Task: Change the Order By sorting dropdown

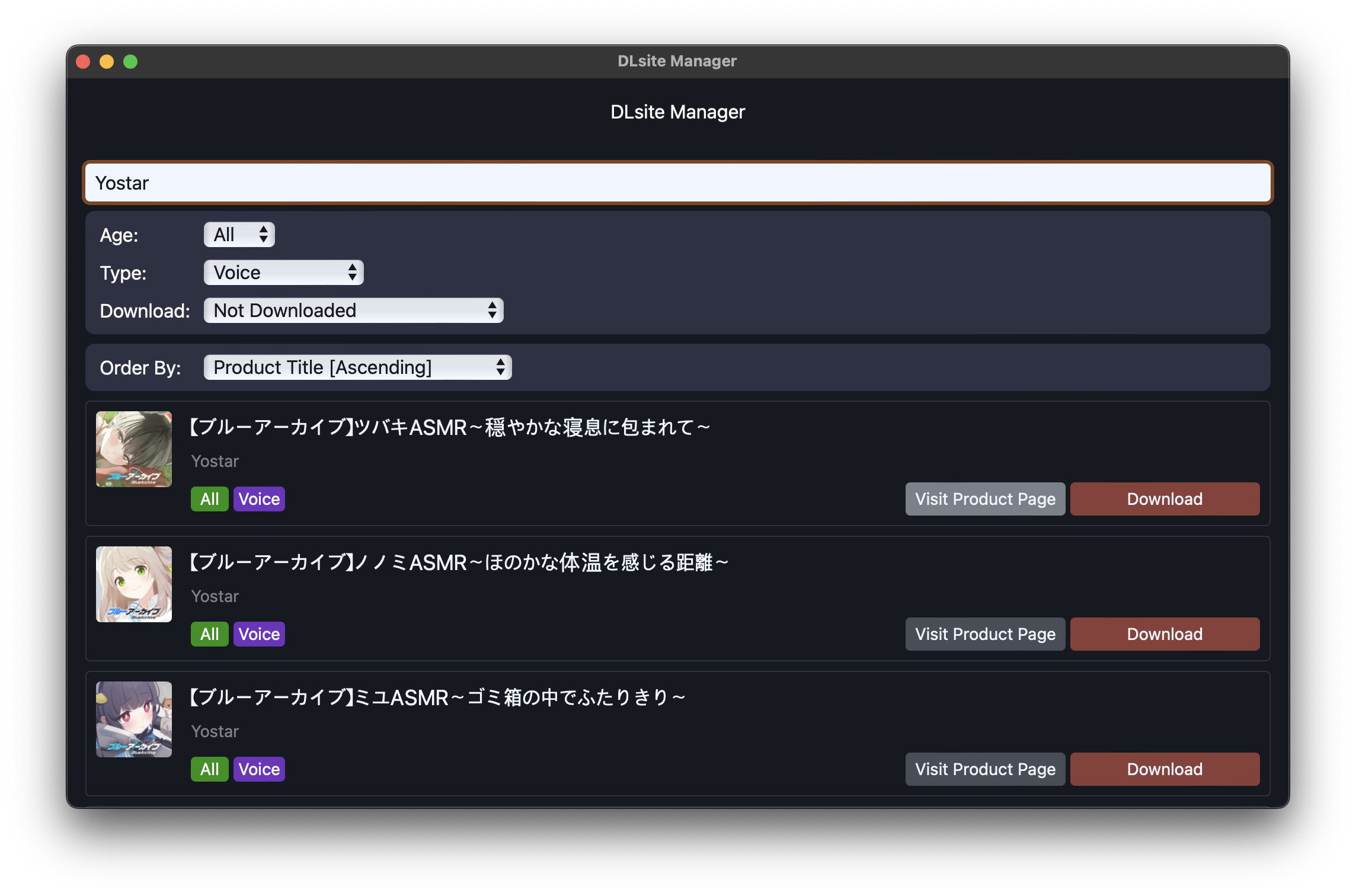Action: pyautogui.click(x=357, y=367)
